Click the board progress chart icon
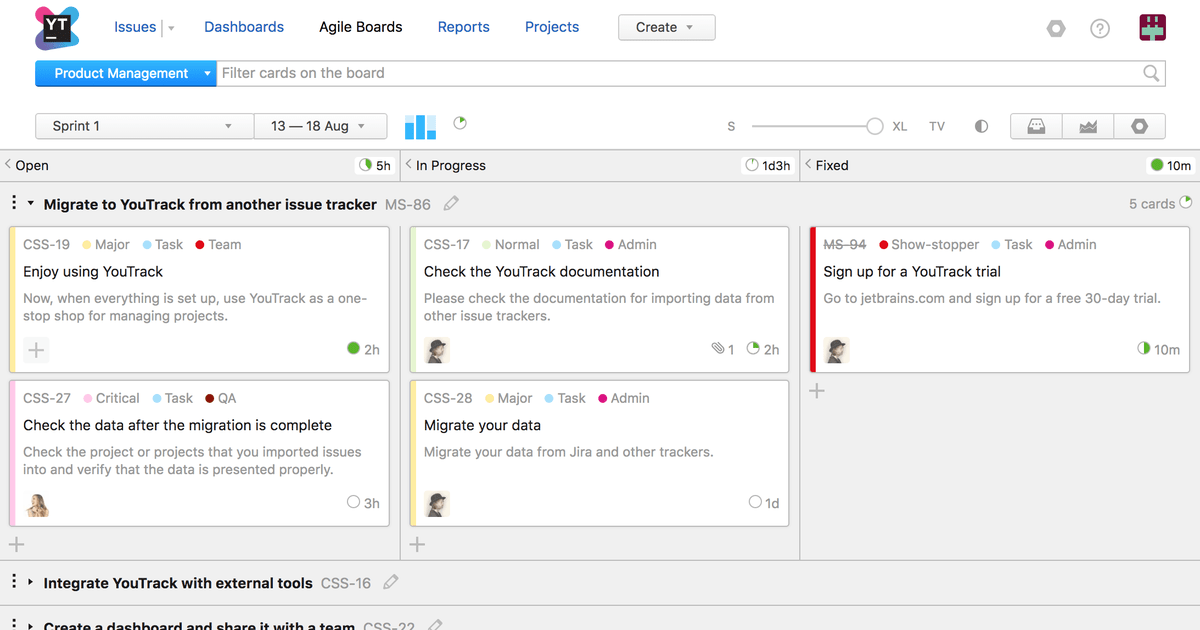This screenshot has height=630, width=1200. coord(419,126)
